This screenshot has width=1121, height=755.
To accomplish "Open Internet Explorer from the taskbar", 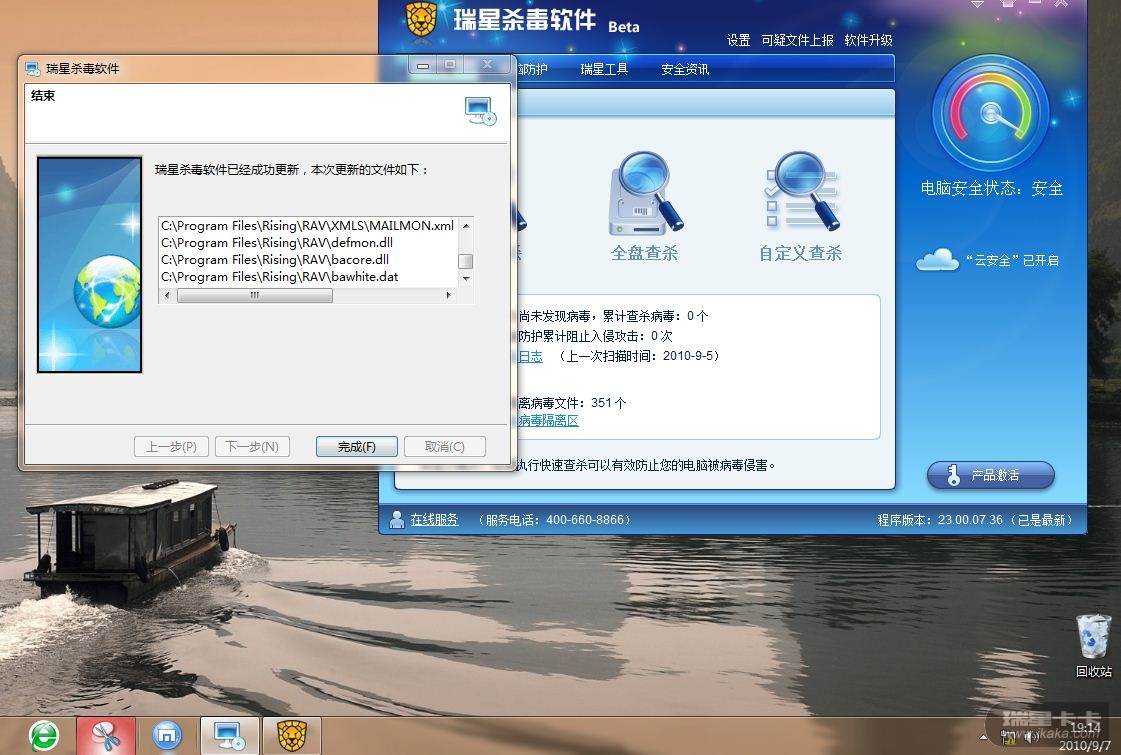I will (x=44, y=736).
